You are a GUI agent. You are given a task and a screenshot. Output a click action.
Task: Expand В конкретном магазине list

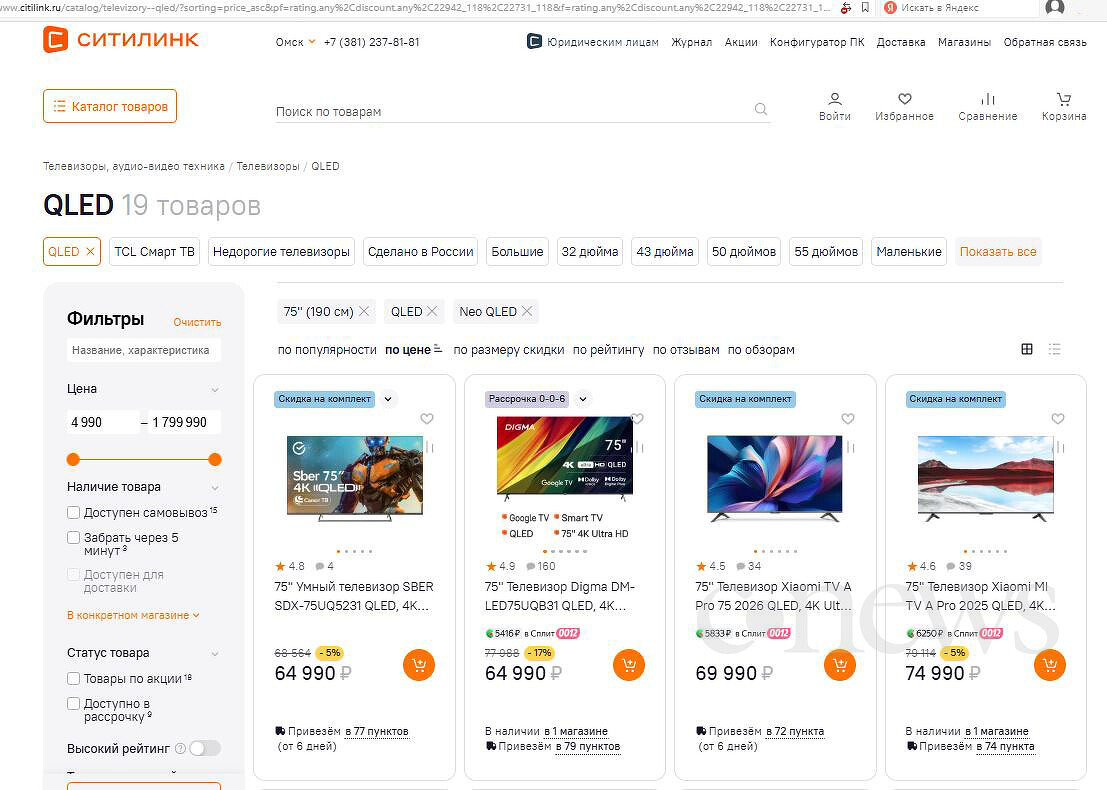[133, 615]
